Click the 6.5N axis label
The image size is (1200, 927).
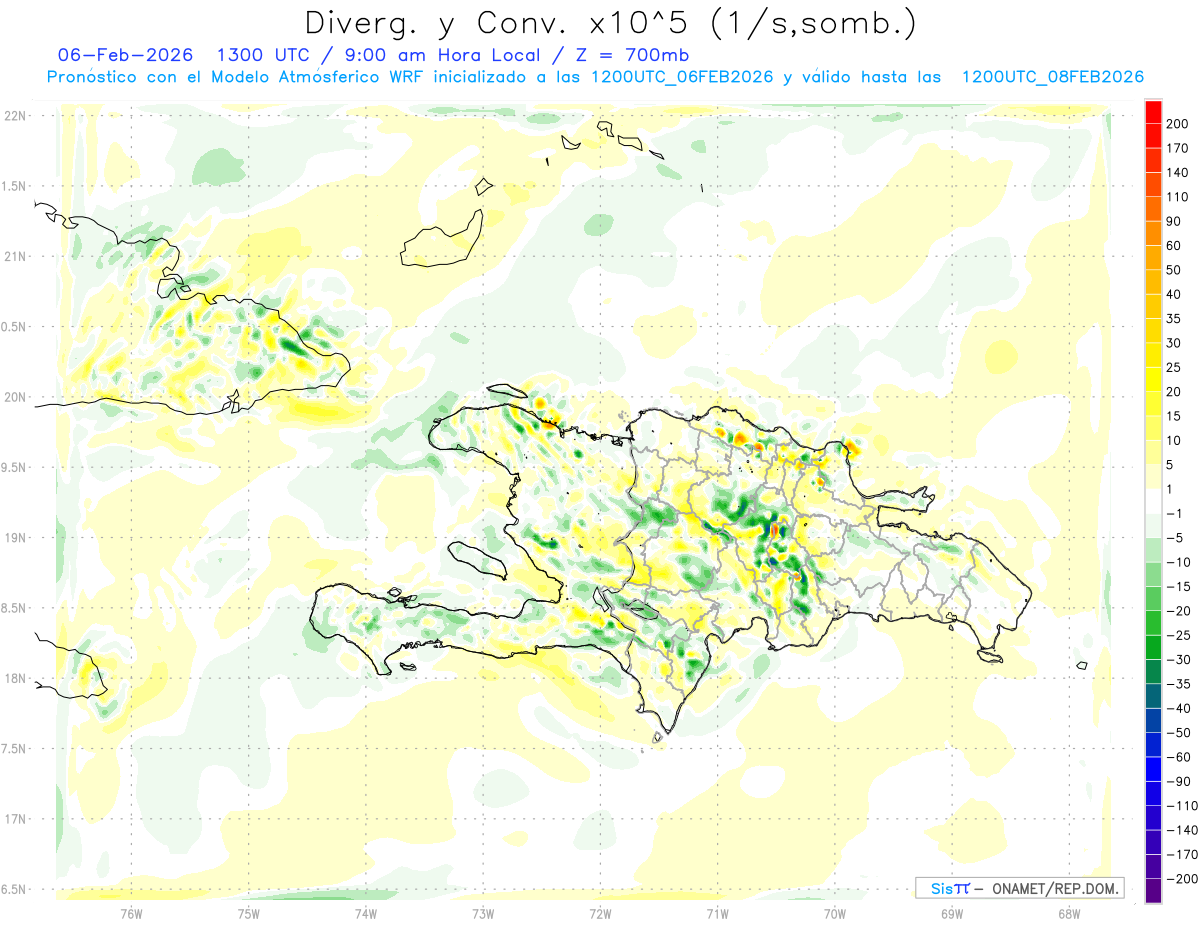click(x=15, y=890)
